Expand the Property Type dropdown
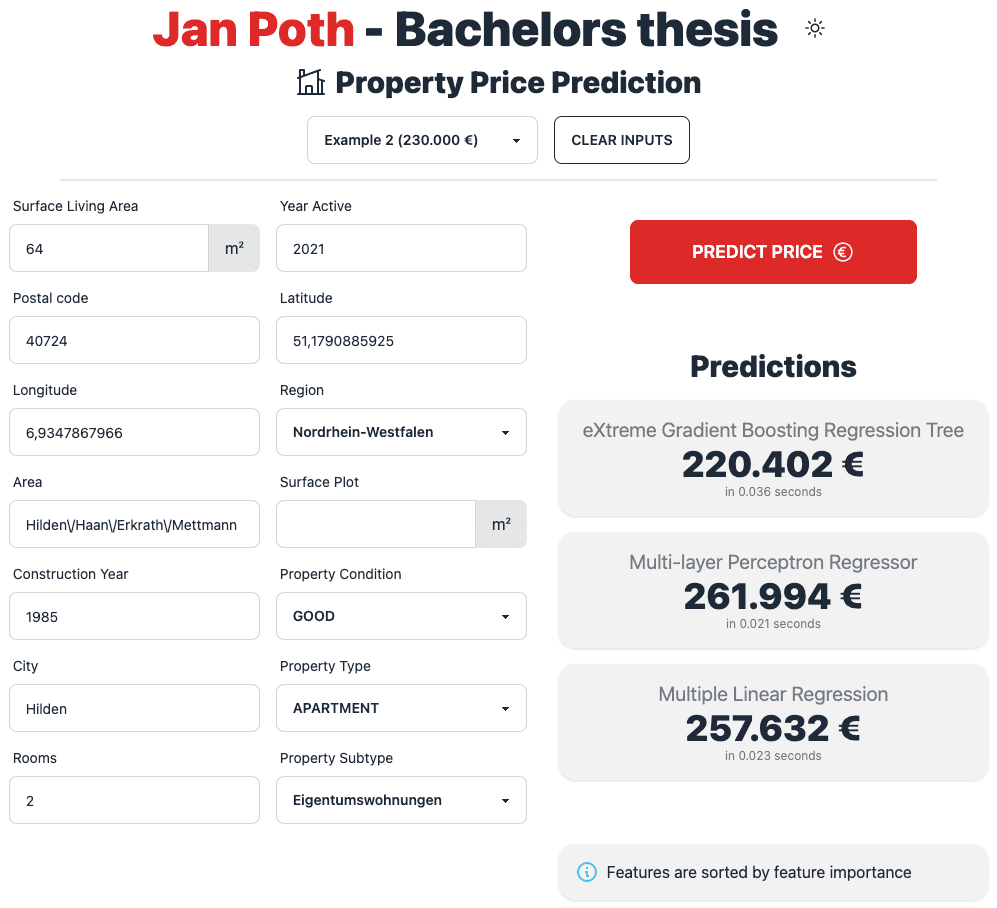 tap(401, 708)
